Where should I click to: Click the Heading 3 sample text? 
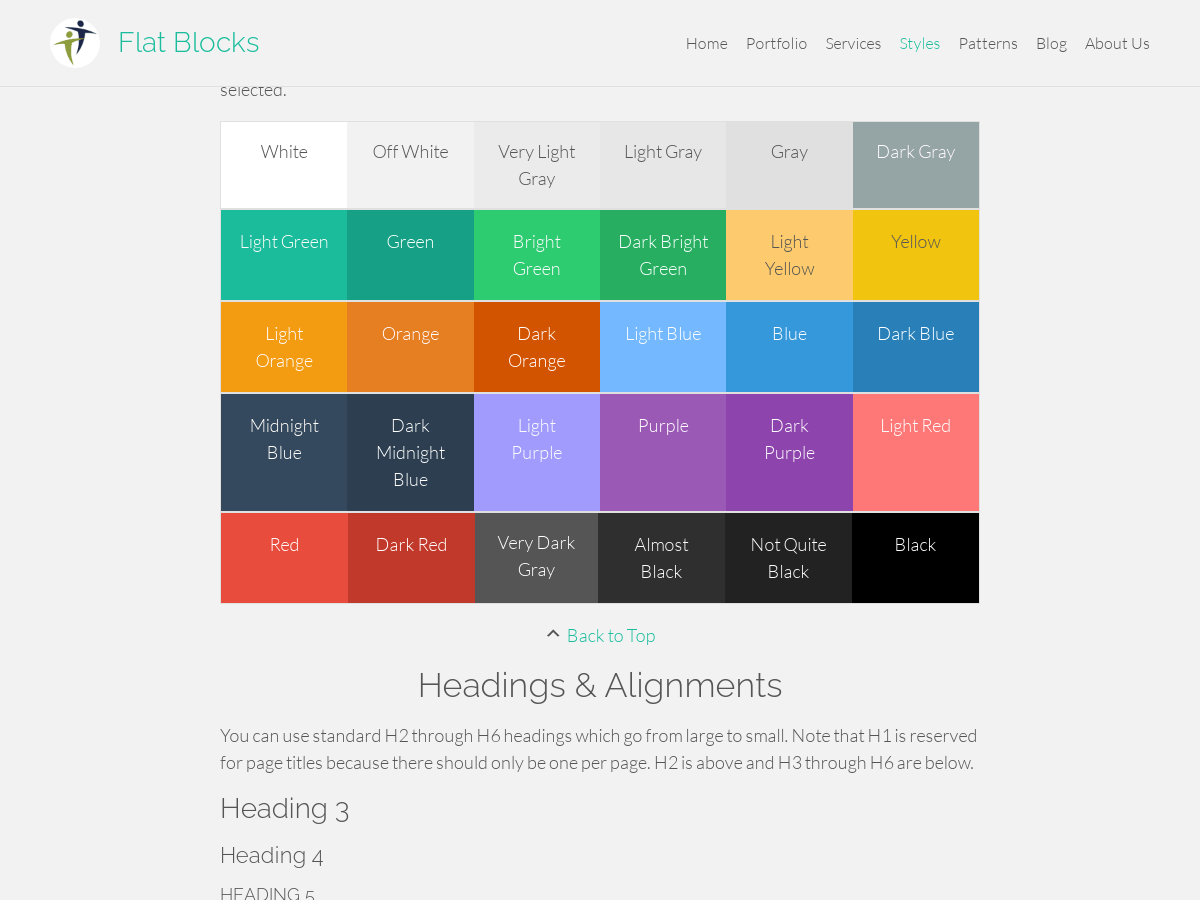[284, 808]
